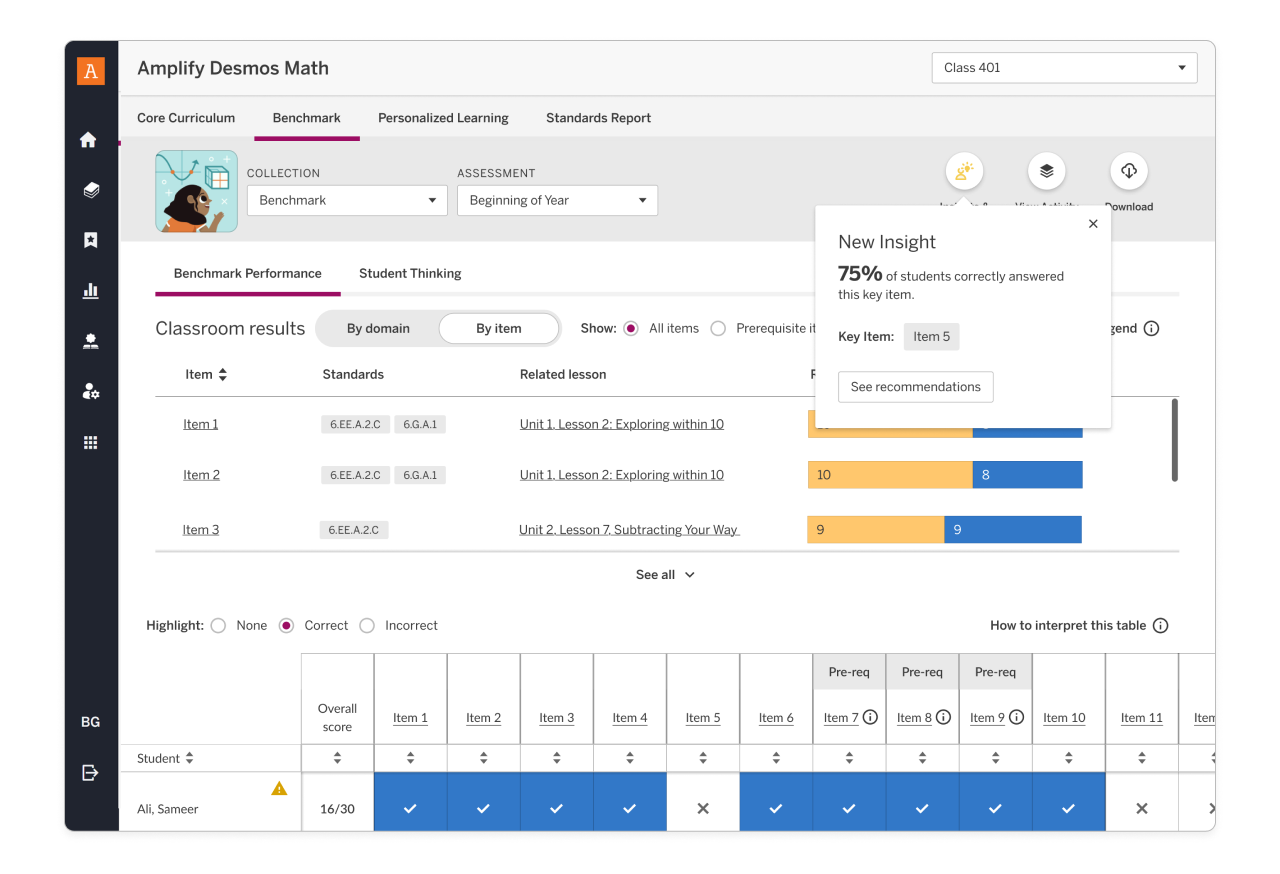Select the Prerequisite items radio button
This screenshot has width=1280, height=874.
[x=718, y=329]
